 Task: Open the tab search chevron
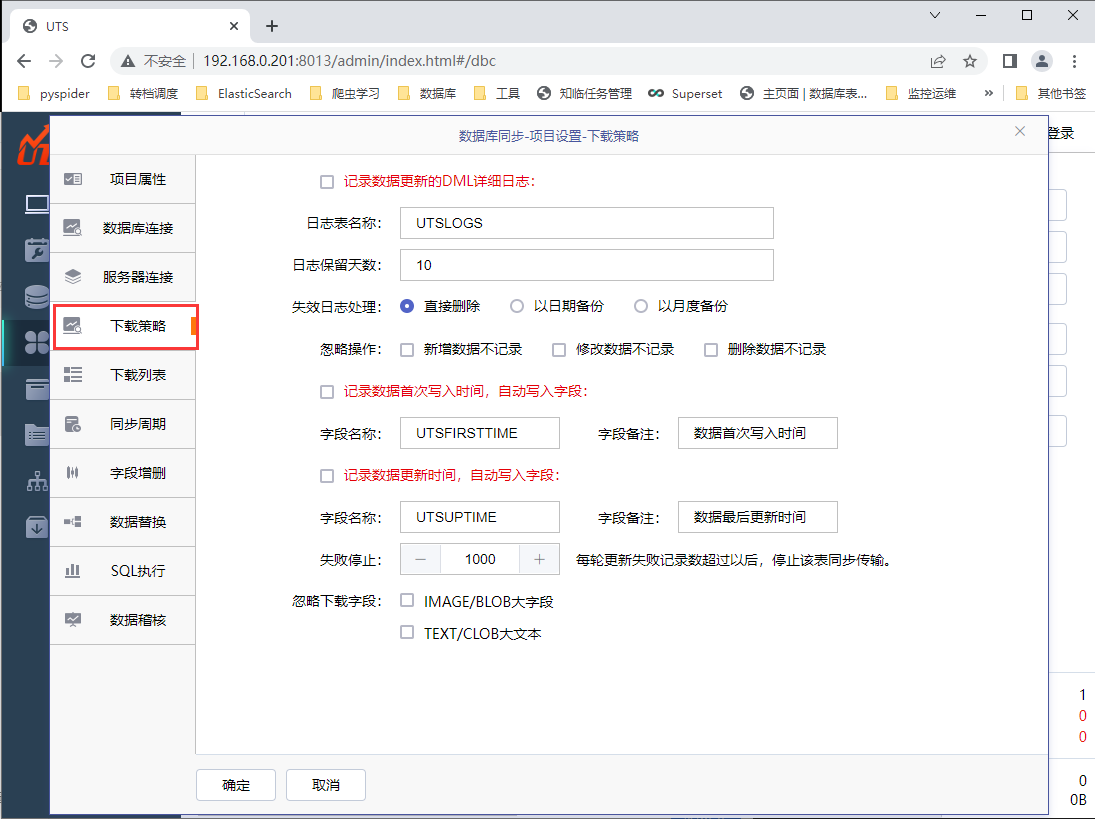[935, 15]
